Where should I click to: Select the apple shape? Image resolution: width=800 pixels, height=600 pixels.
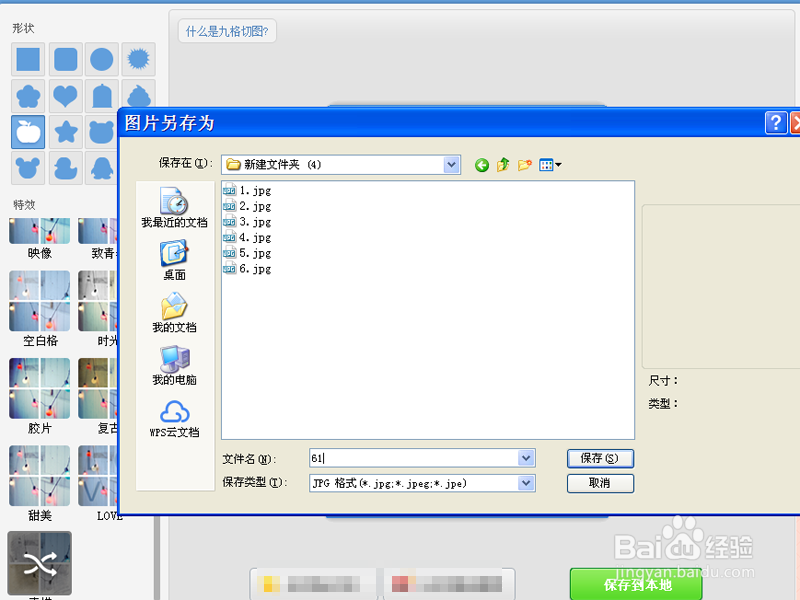(28, 132)
